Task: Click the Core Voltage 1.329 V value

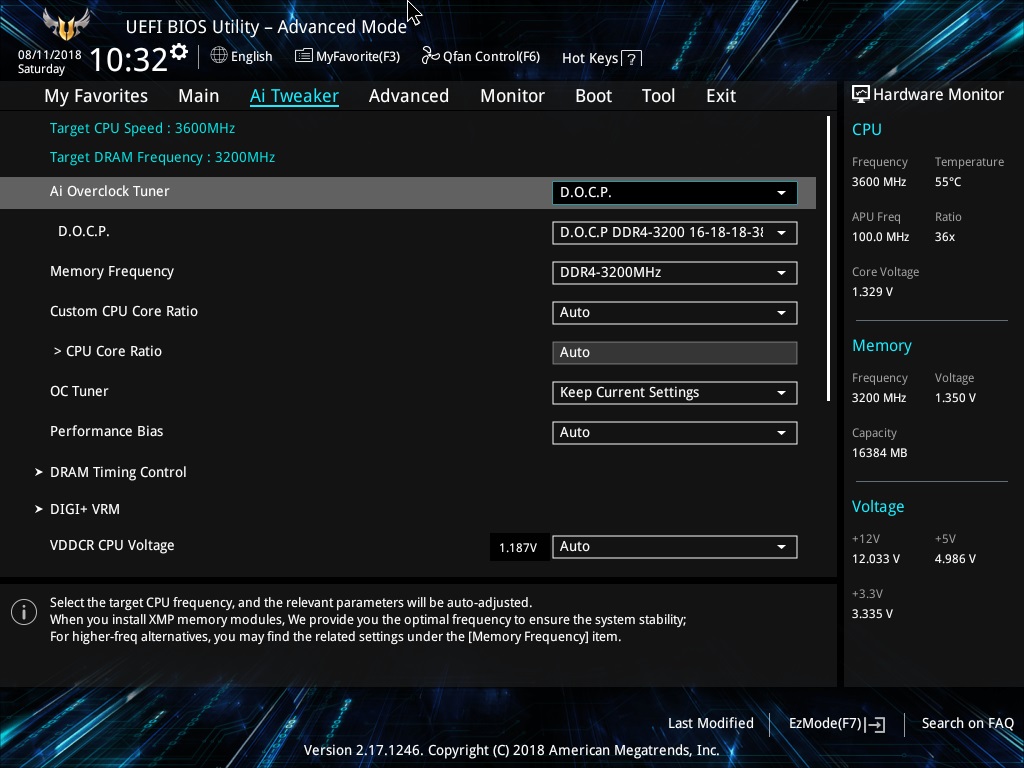Action: (x=872, y=292)
